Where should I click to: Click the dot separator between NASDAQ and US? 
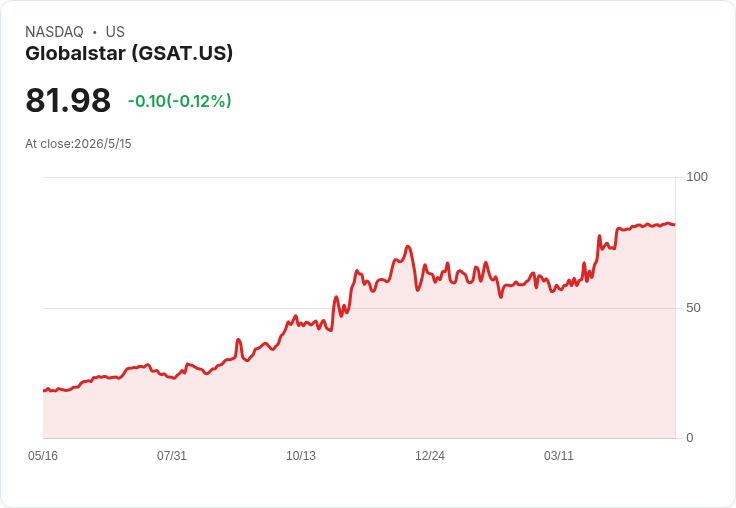(95, 32)
